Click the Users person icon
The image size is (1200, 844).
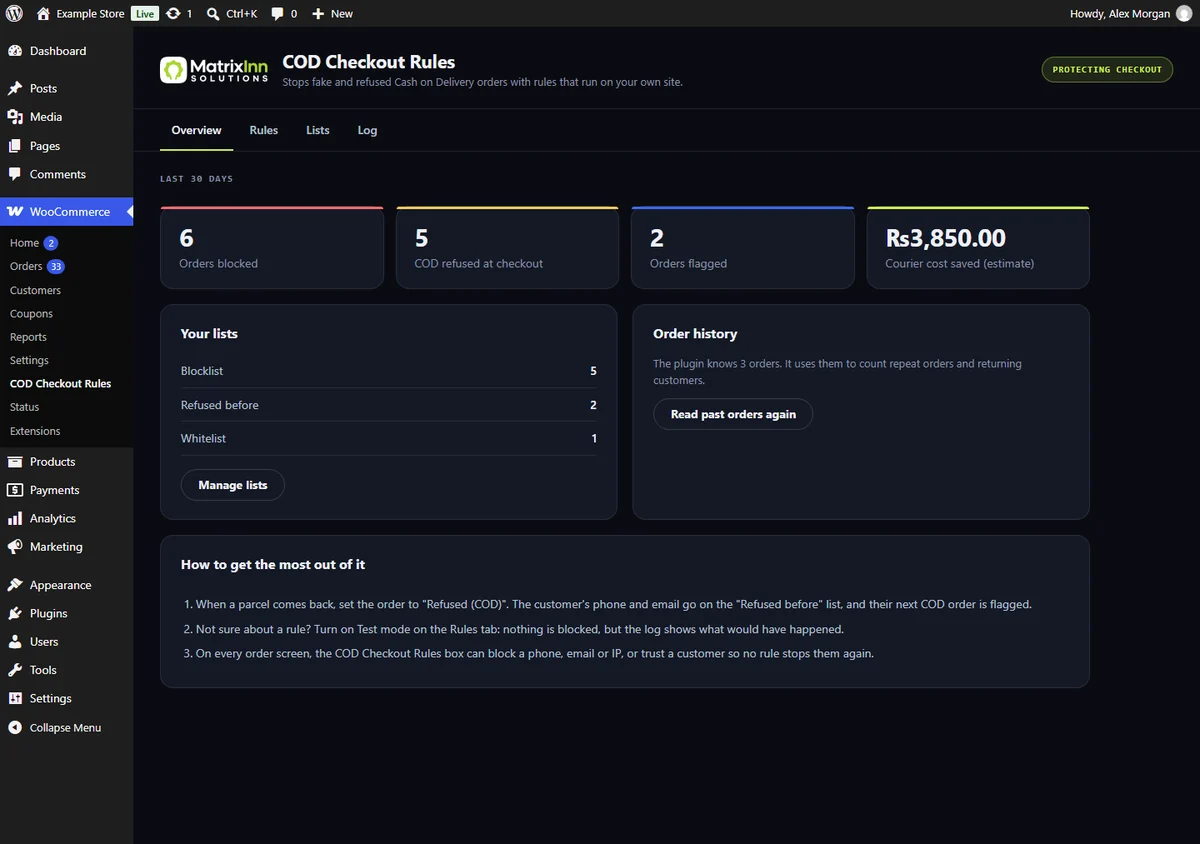pos(15,642)
